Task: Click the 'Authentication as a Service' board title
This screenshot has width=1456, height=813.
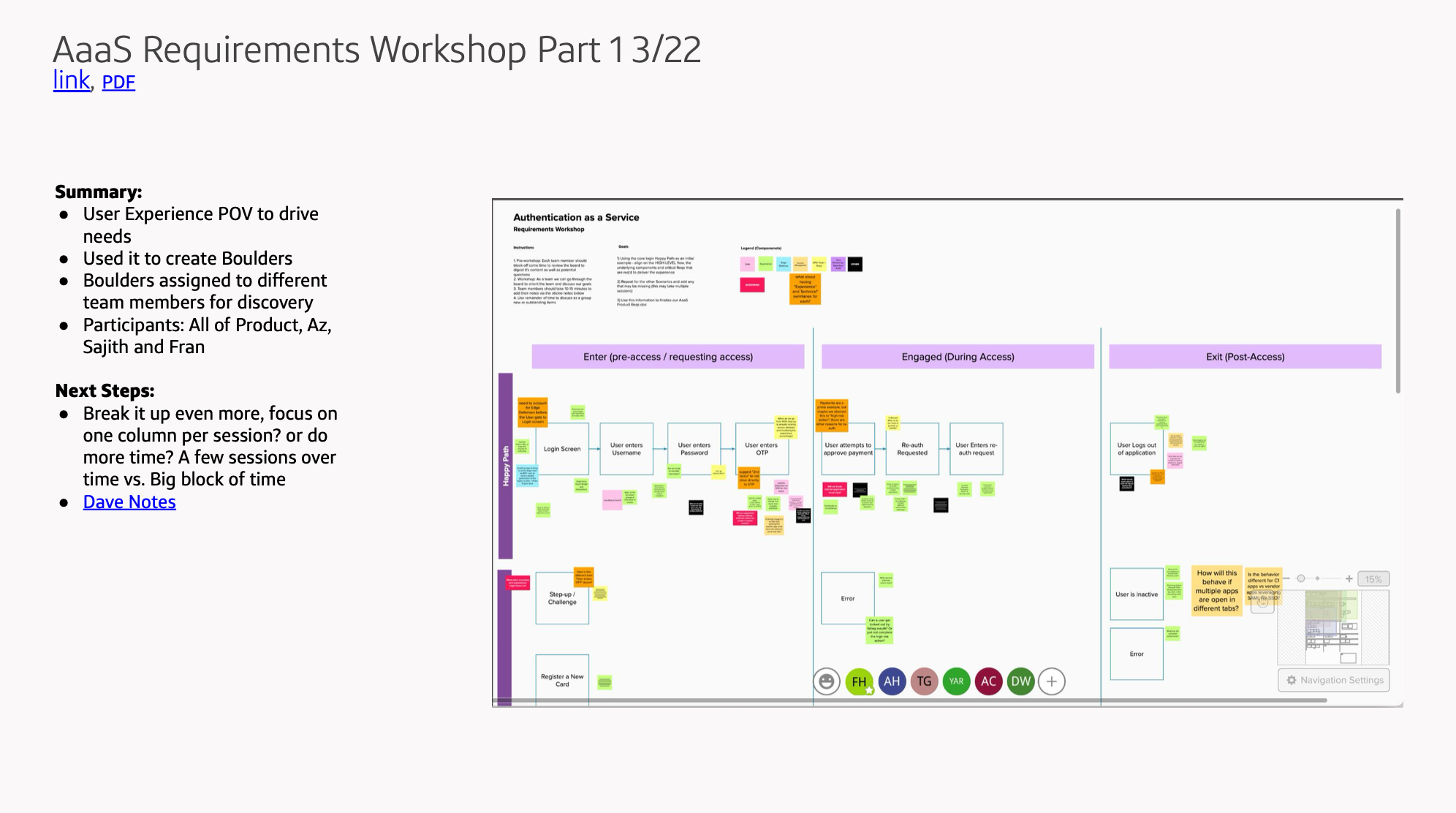Action: tap(576, 217)
